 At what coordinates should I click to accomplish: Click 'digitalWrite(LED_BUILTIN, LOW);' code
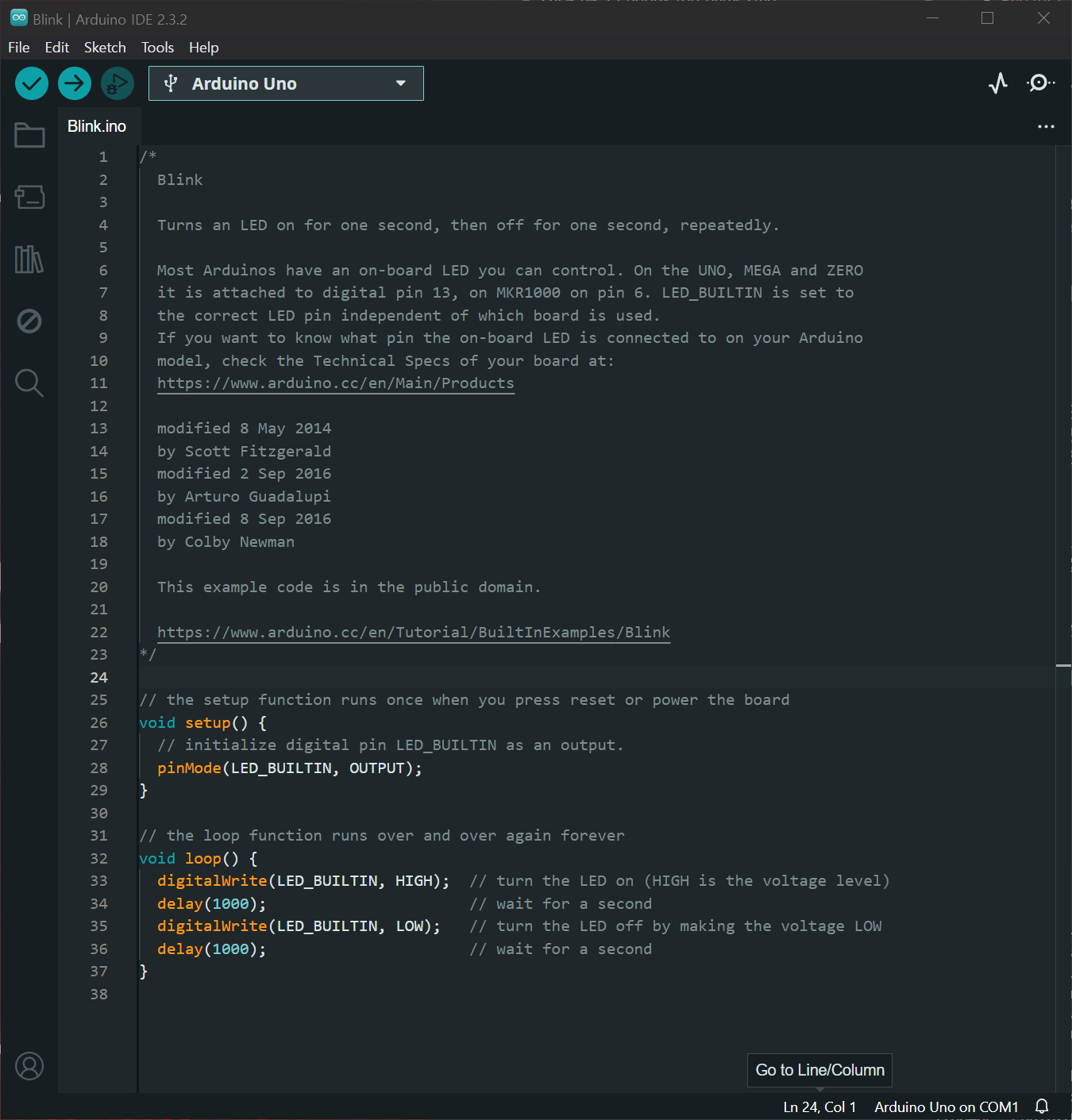point(299,926)
